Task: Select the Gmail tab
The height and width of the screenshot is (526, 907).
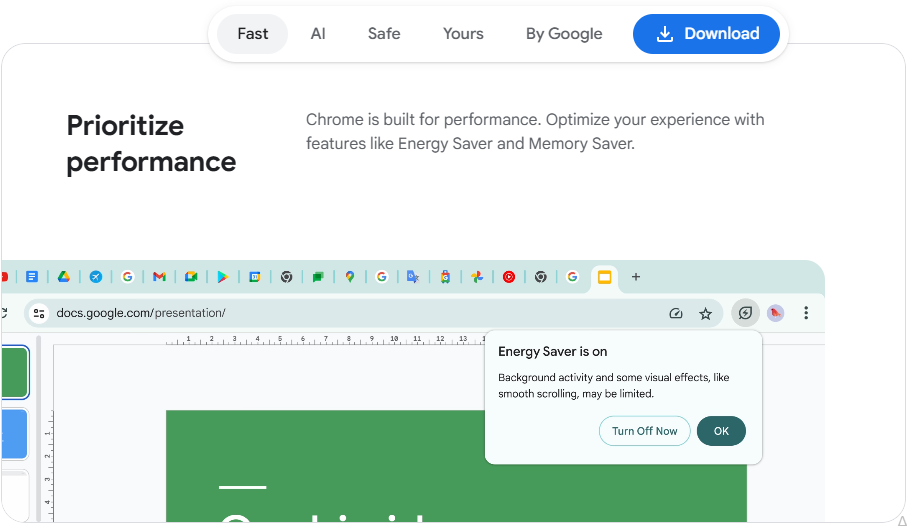Action: [159, 277]
